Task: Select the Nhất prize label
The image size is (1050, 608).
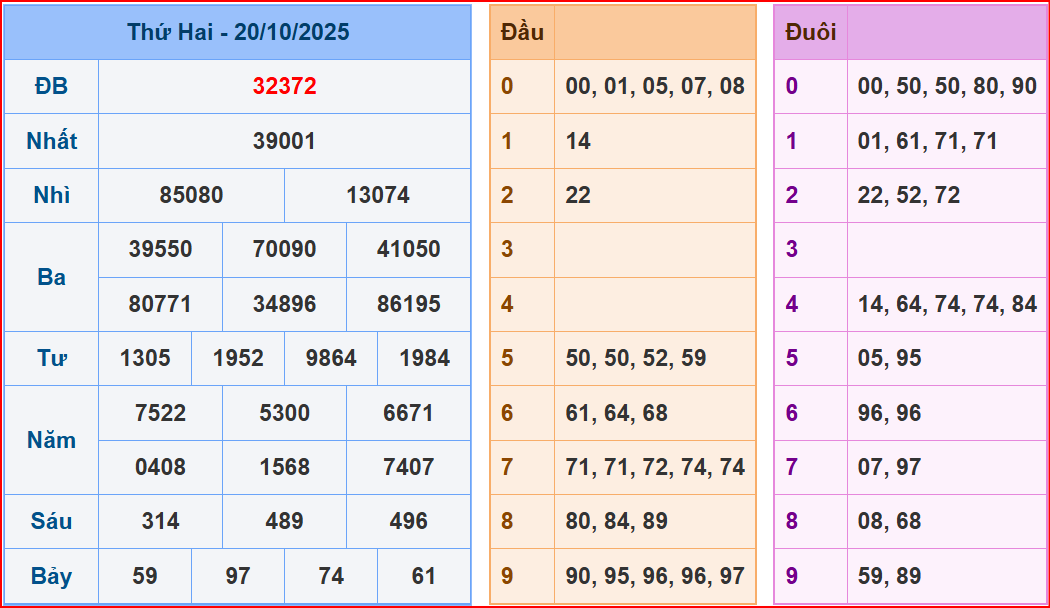Action: 52,141
